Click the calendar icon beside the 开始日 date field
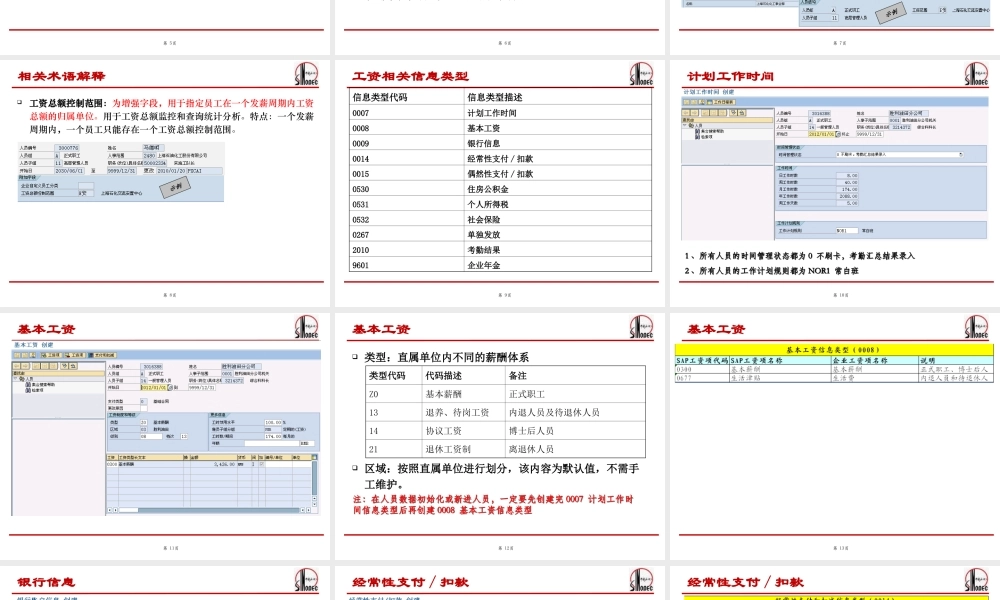This screenshot has width=1000, height=600. [x=836, y=135]
